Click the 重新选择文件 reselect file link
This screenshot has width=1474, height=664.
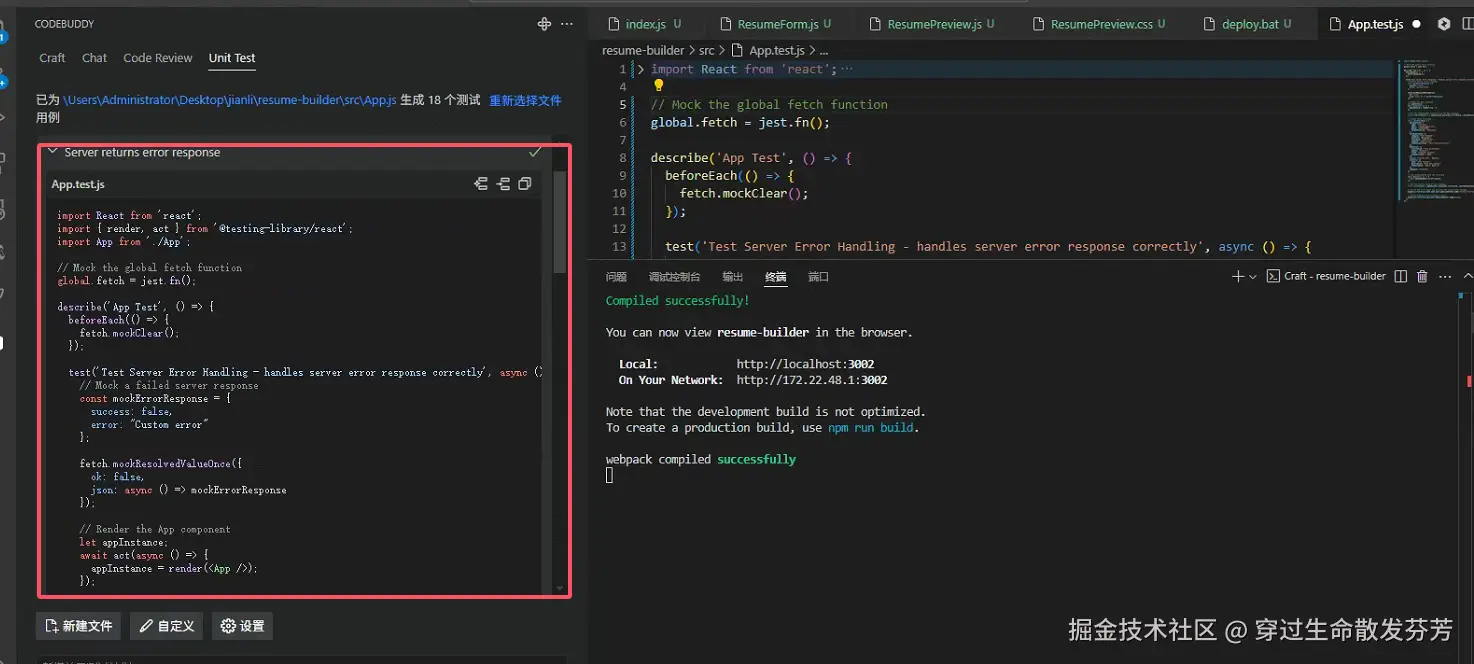point(525,100)
